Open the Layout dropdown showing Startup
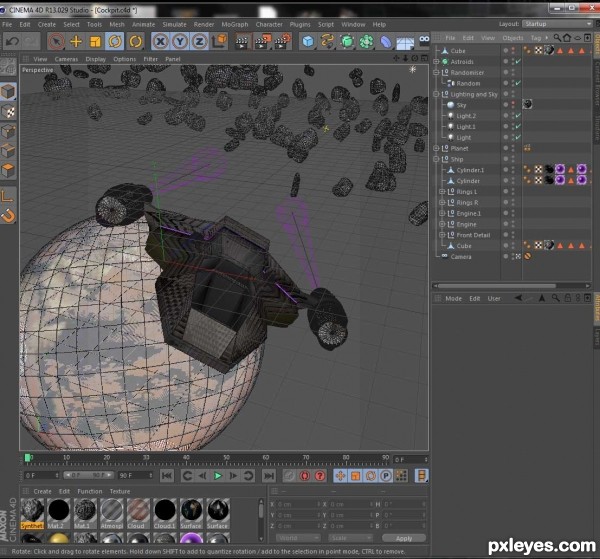This screenshot has width=600, height=559. [x=557, y=24]
